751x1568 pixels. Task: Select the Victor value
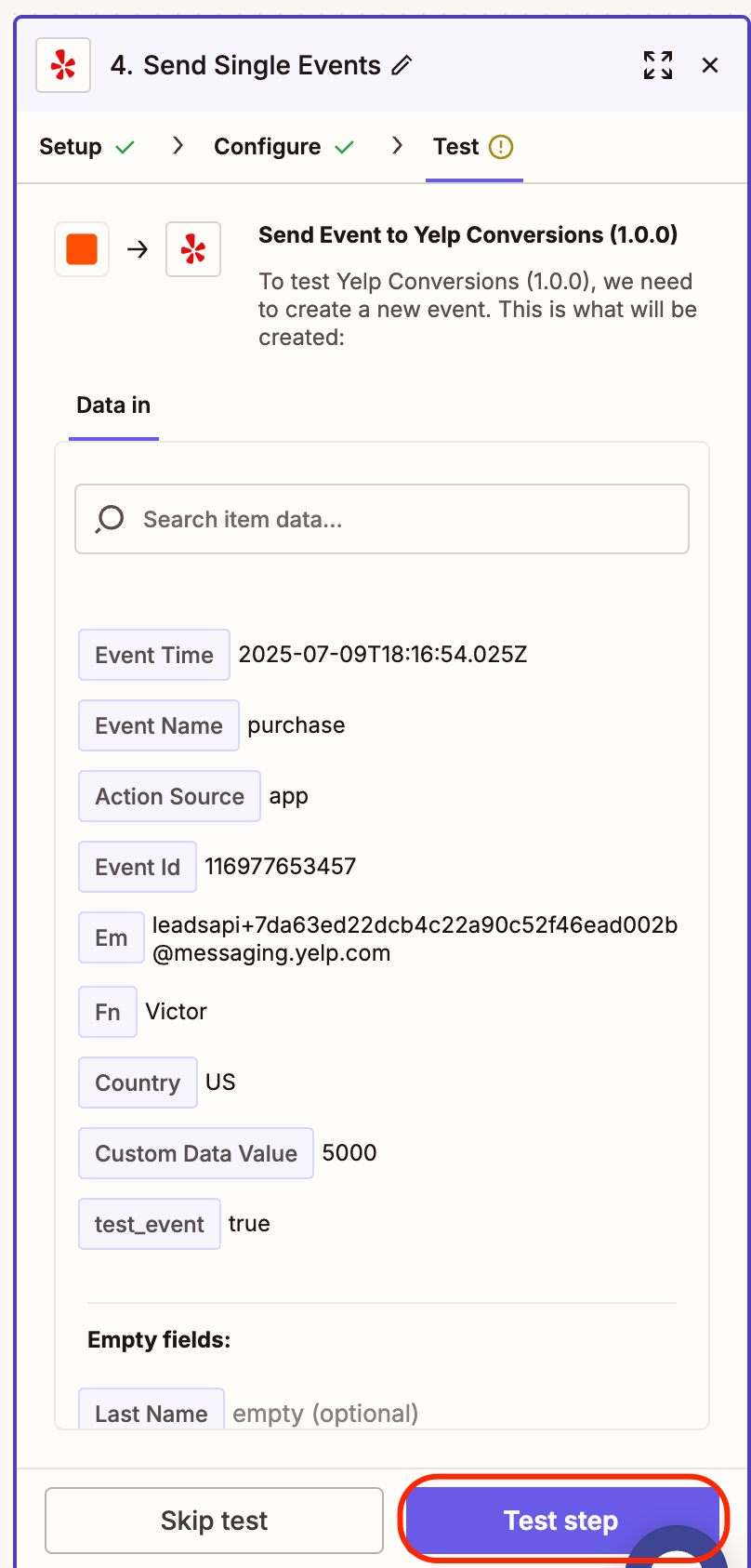[x=177, y=1012]
